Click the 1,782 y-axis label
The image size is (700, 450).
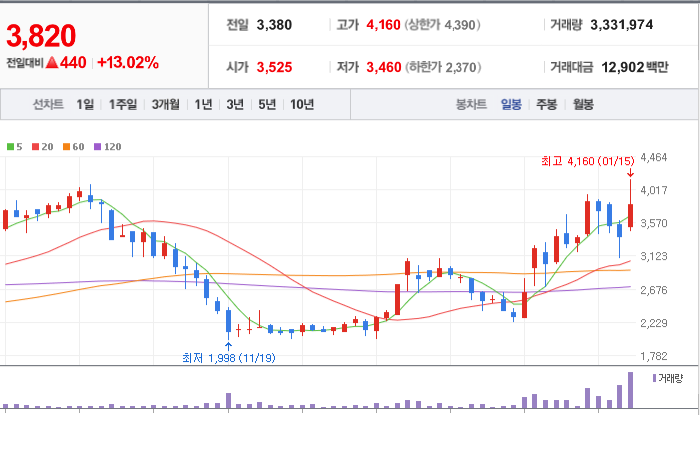coord(654,356)
